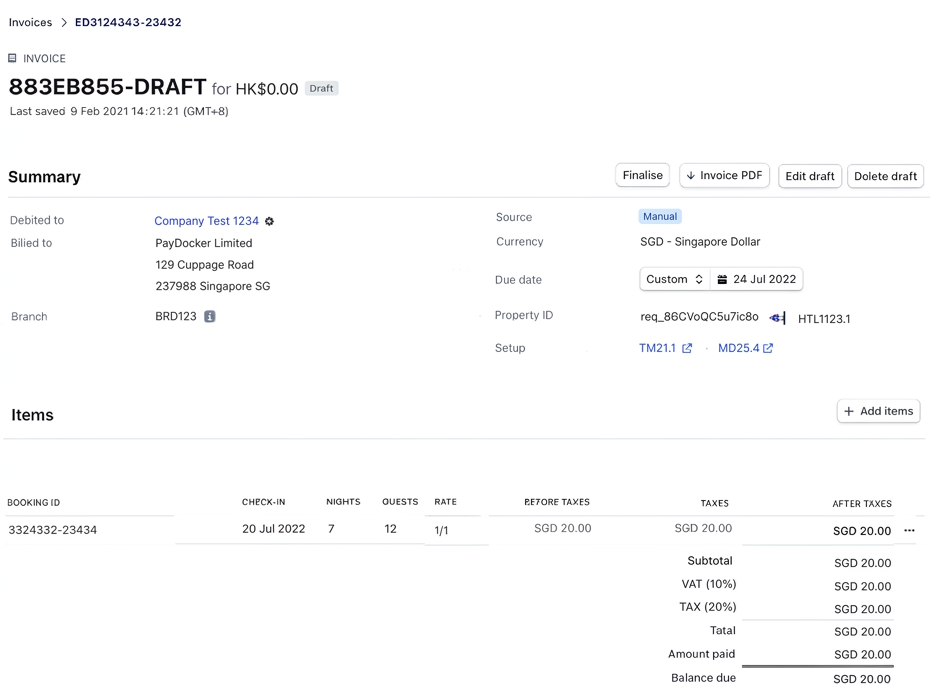
Task: Open the external link icon beside MD25.4
Action: pos(768,348)
